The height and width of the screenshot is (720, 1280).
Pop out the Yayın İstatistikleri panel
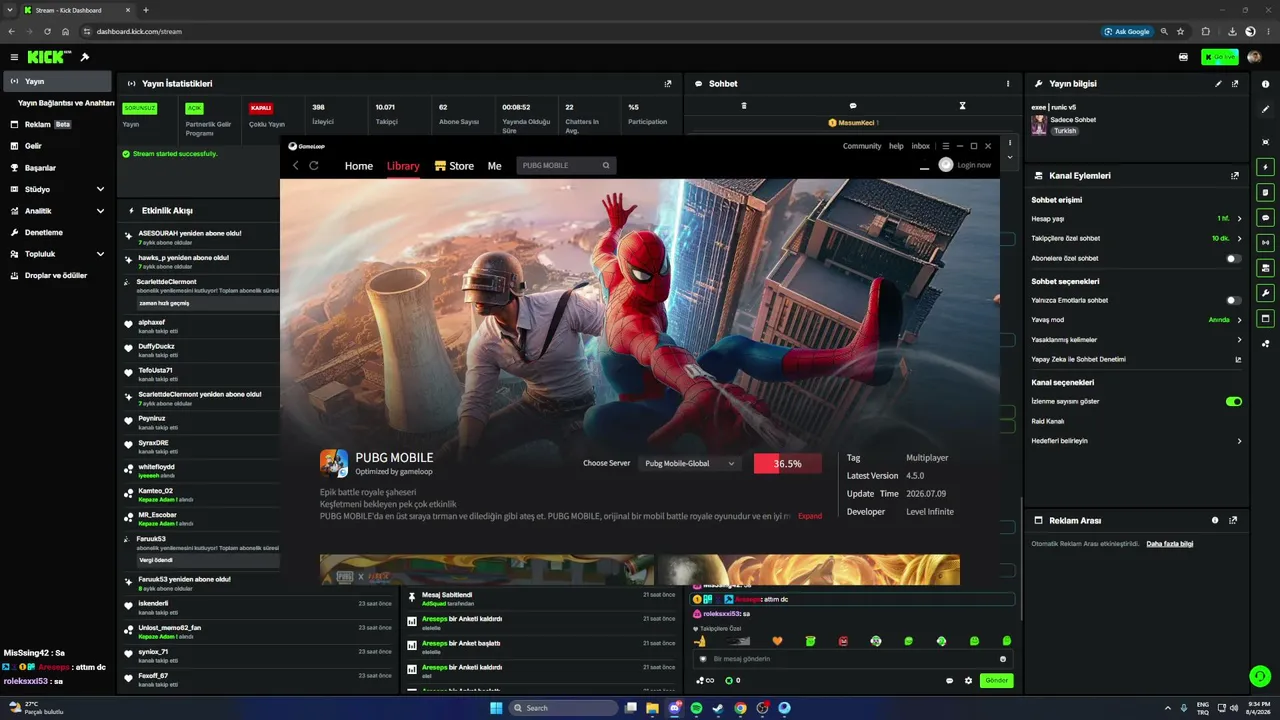pos(668,84)
